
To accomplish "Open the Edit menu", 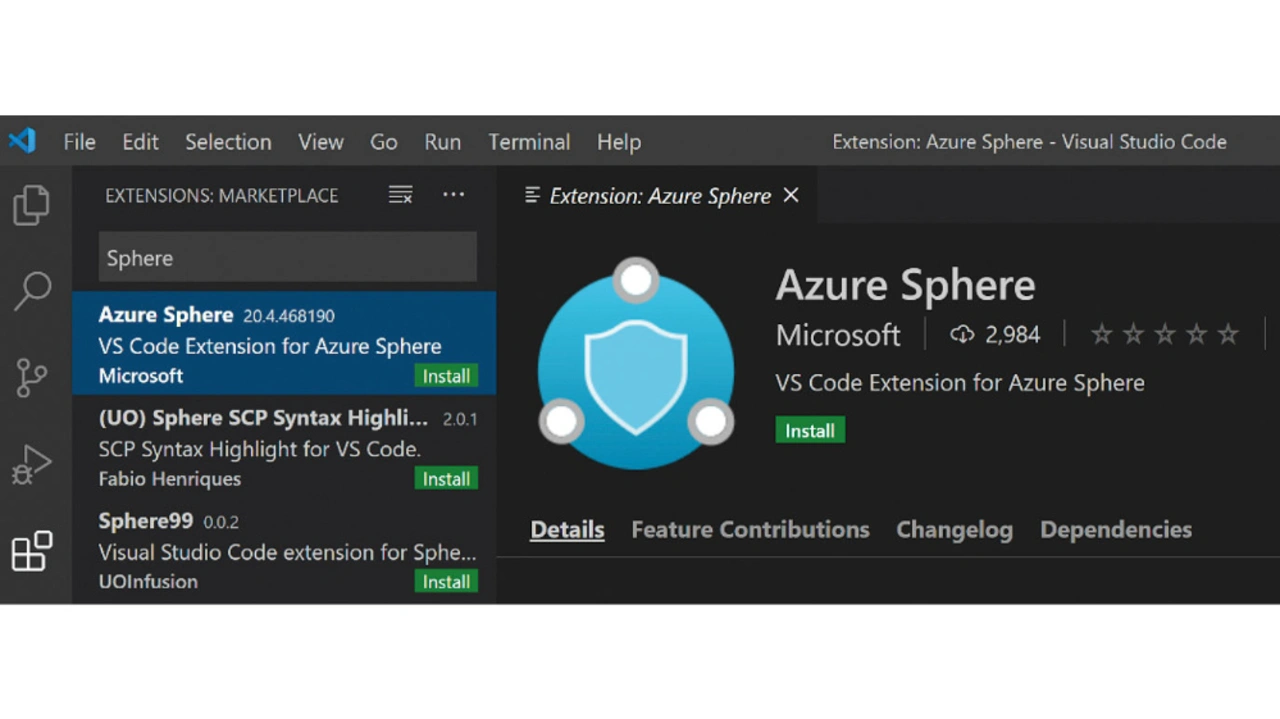I will [x=140, y=142].
